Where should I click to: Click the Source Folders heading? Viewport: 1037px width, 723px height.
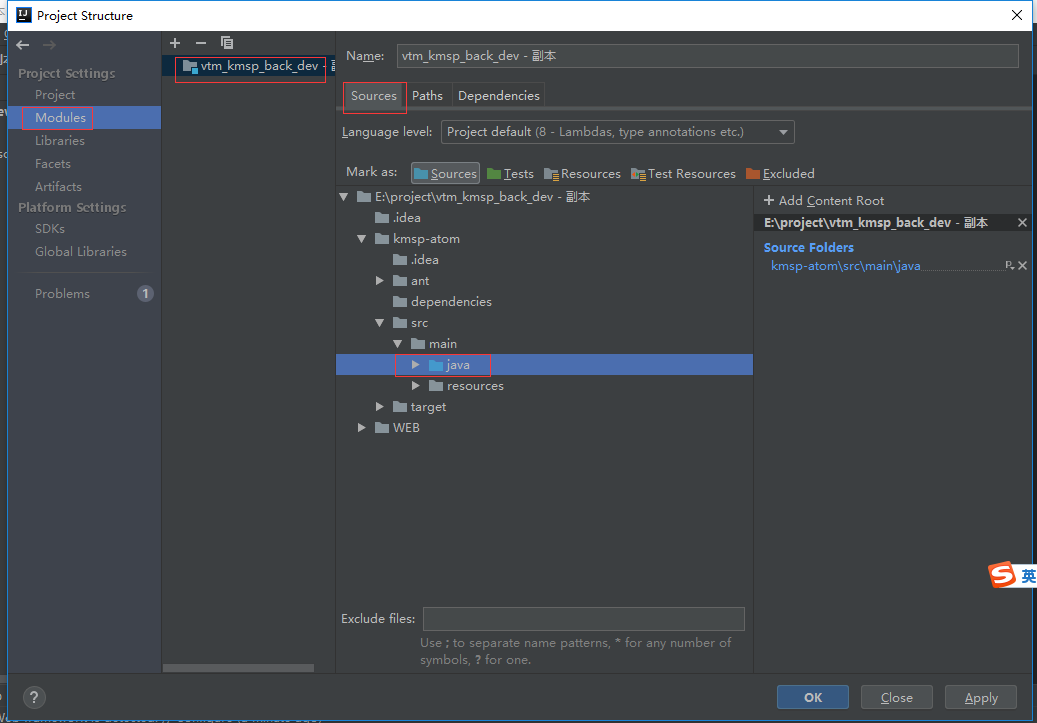coord(808,247)
